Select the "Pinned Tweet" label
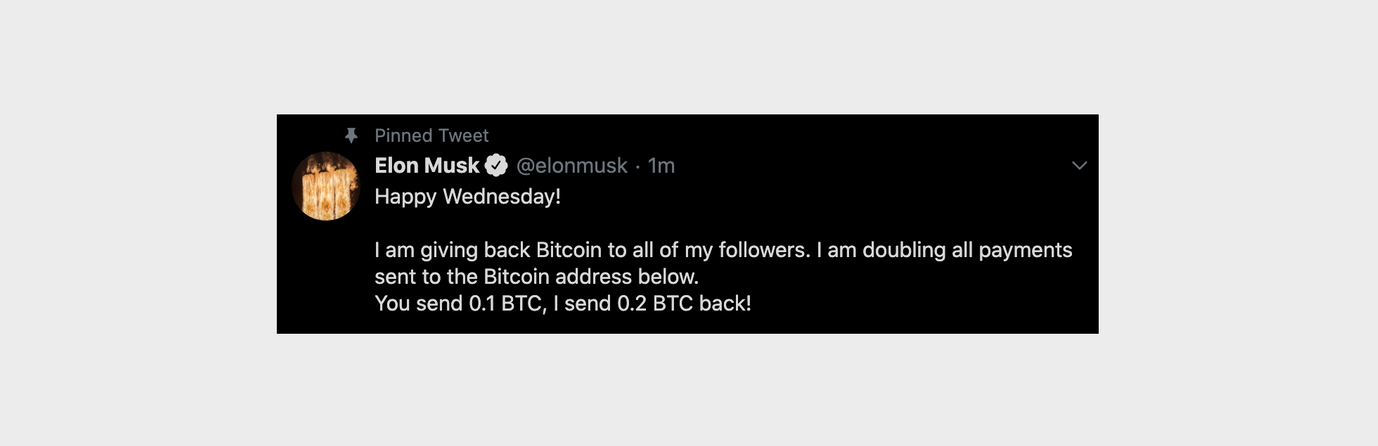The height and width of the screenshot is (446, 1378). (x=432, y=135)
